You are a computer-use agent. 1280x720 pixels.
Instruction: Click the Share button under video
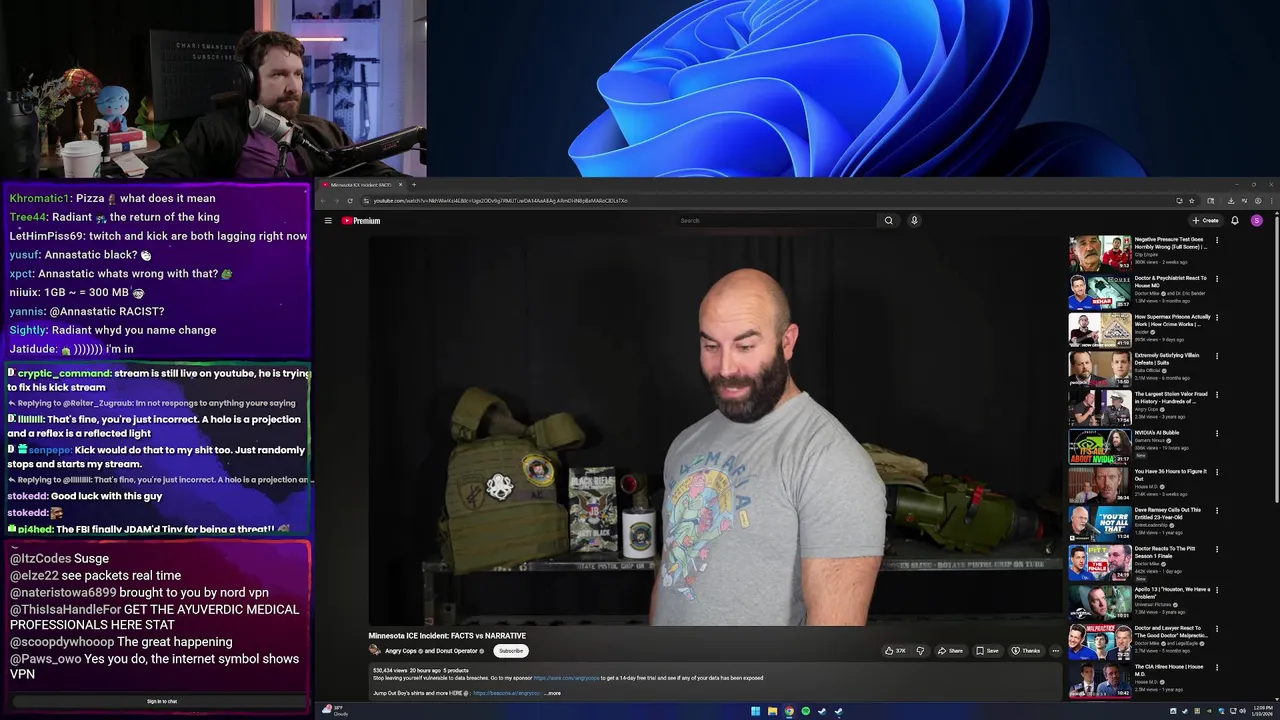tap(950, 651)
